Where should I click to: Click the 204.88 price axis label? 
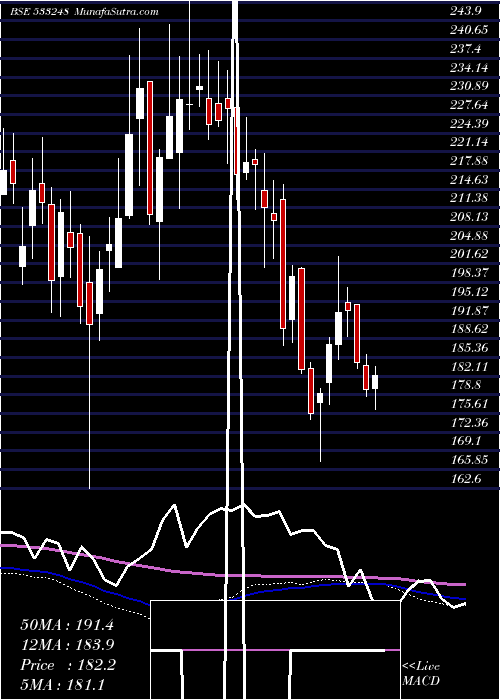[x=469, y=236]
